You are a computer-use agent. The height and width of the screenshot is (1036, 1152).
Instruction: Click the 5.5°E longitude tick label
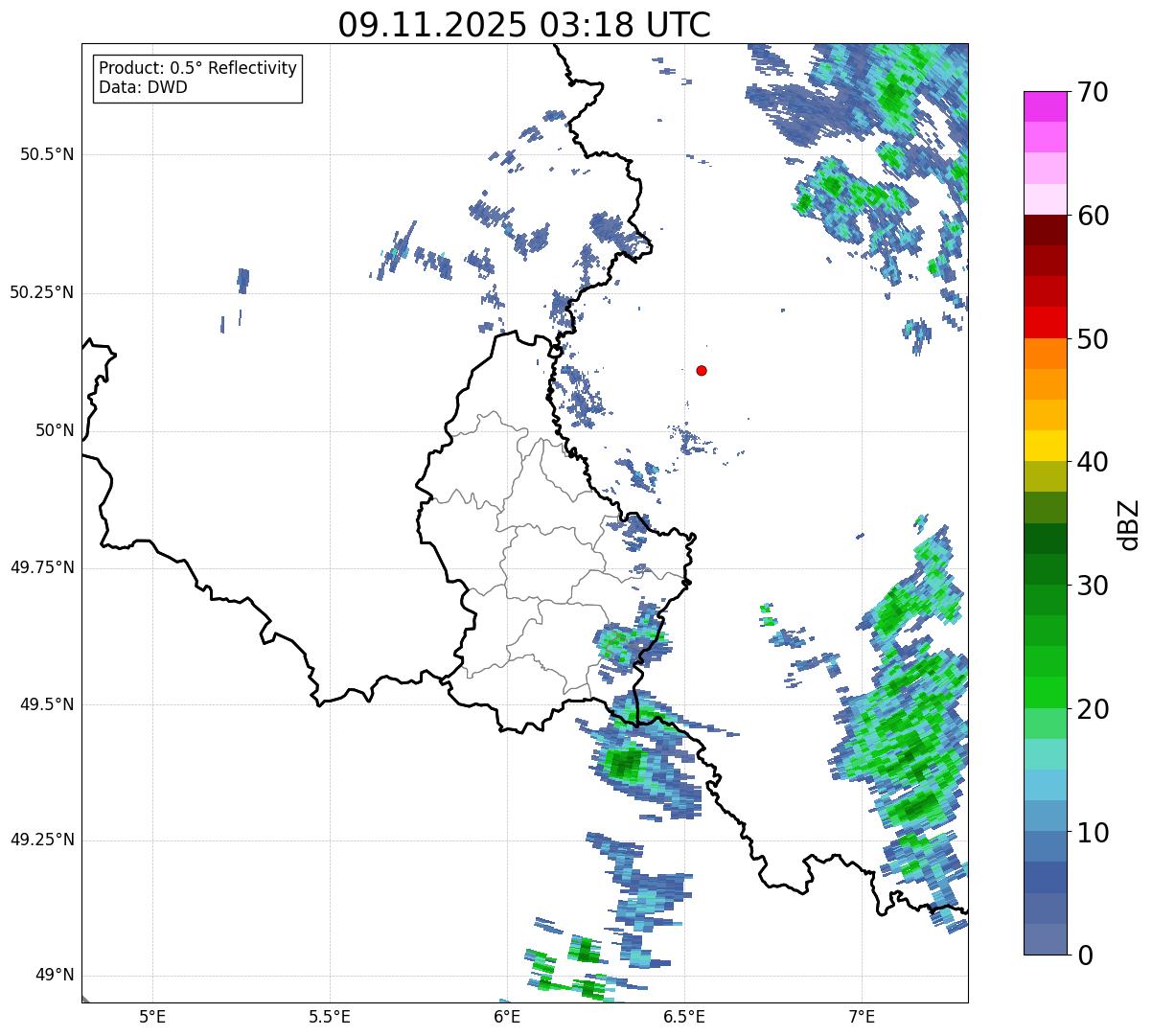tap(330, 1016)
